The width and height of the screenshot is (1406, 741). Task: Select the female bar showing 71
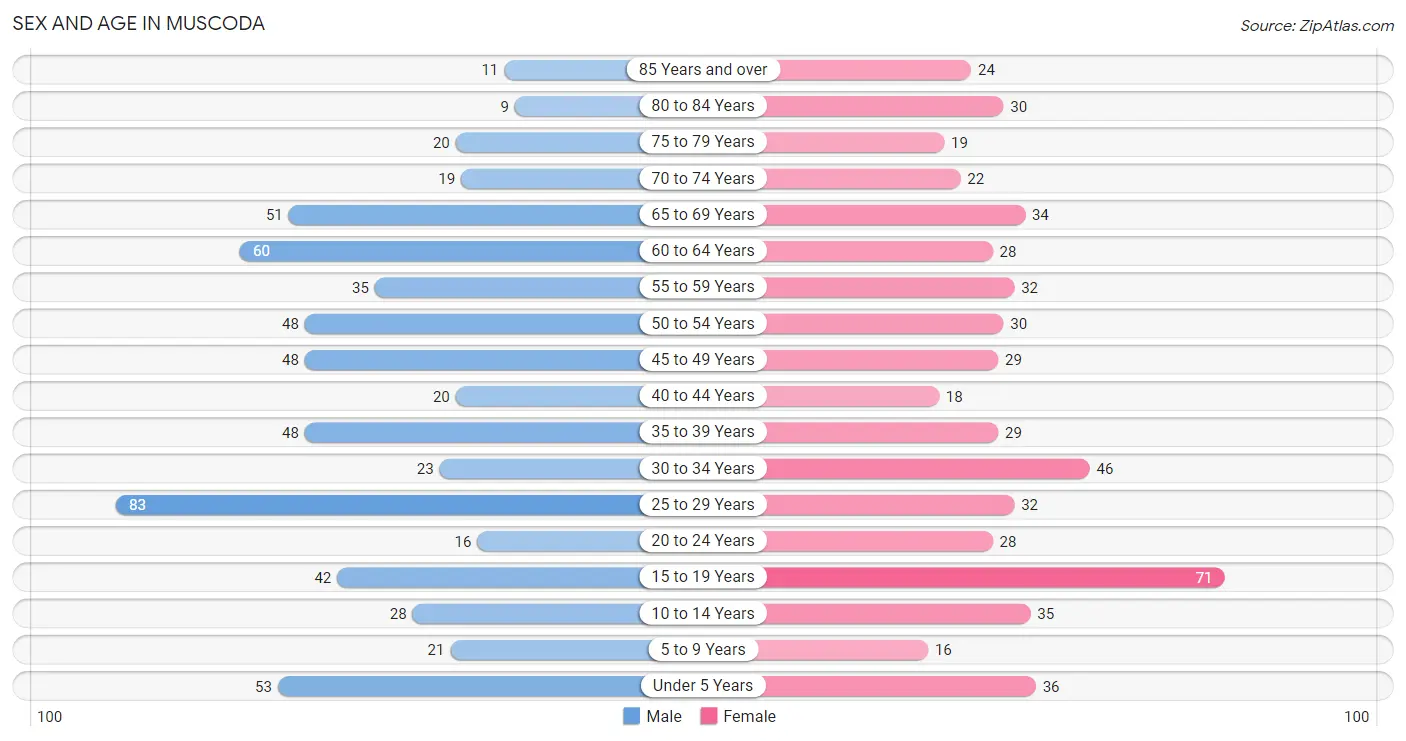click(994, 577)
